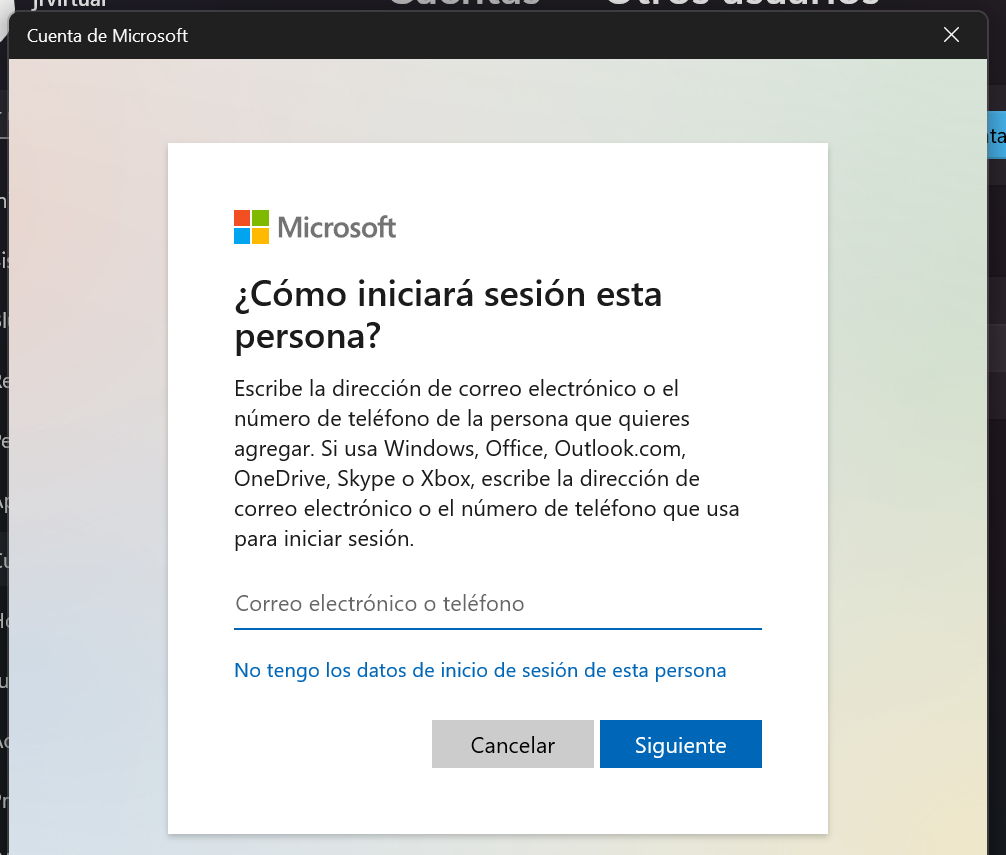The height and width of the screenshot is (855, 1006).
Task: Click the '¿Cómo iniciará sesión esta persona?' heading
Action: (x=448, y=315)
